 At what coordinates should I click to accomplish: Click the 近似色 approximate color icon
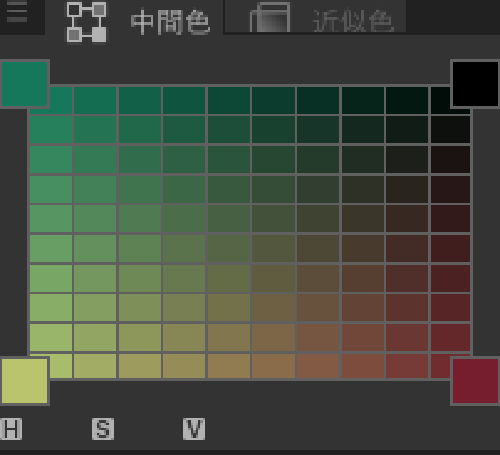270,17
